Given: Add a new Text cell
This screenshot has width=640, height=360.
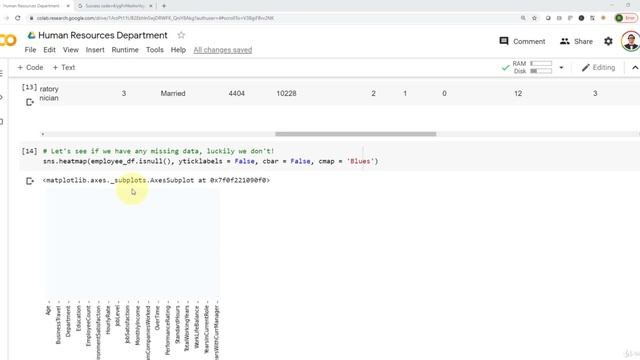Looking at the screenshot, I should point(64,67).
